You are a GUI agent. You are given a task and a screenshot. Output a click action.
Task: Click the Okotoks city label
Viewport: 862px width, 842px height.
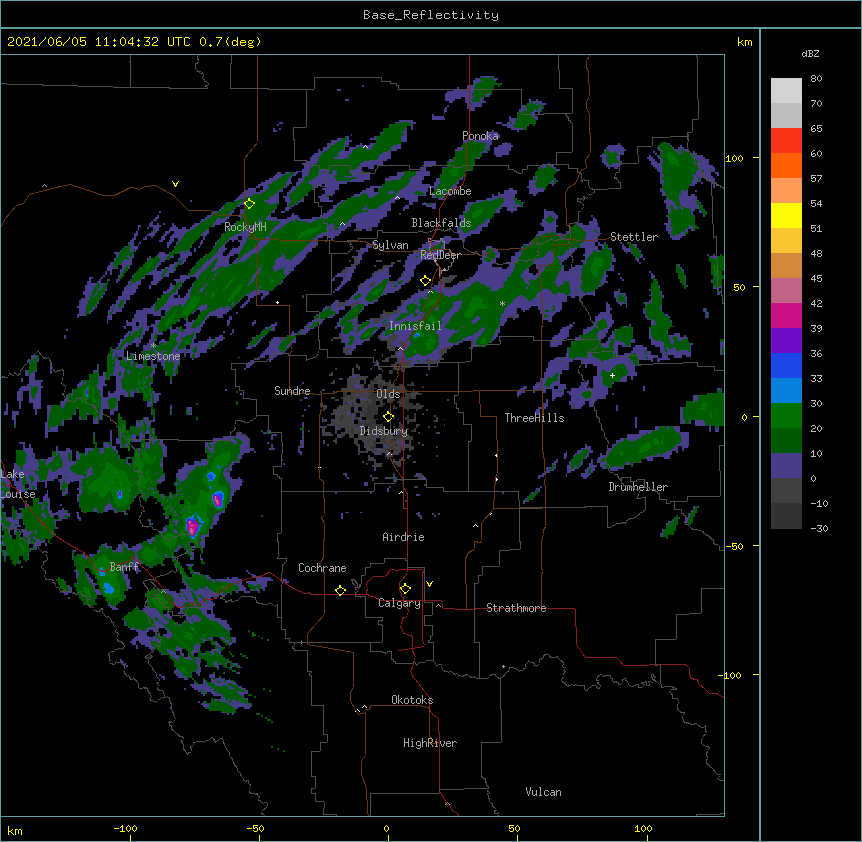(x=412, y=700)
